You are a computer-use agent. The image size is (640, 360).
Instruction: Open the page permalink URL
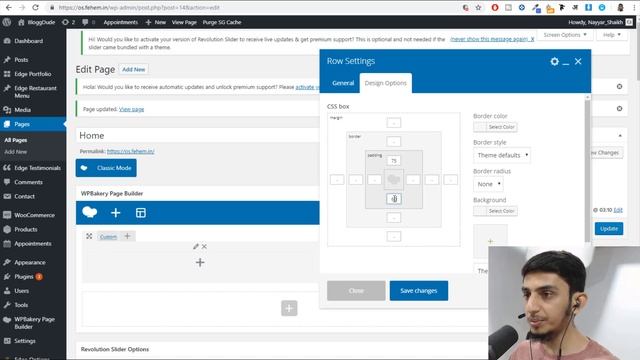point(130,151)
